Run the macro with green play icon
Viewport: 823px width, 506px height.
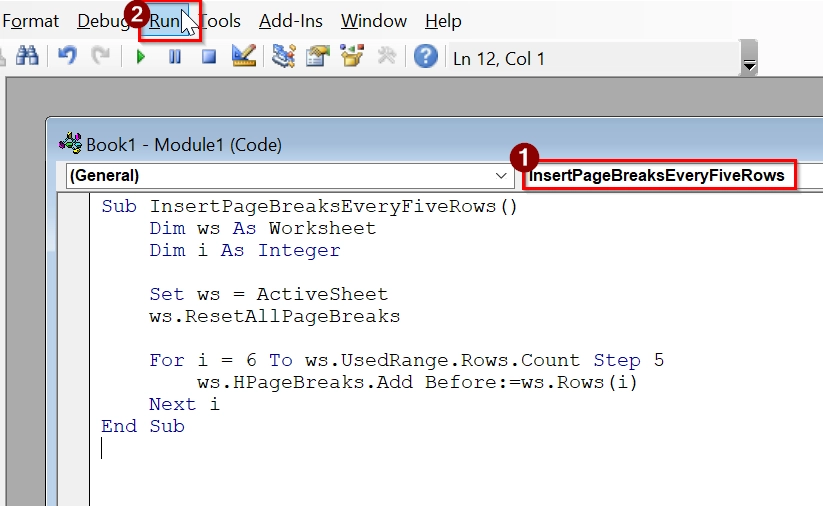point(140,56)
